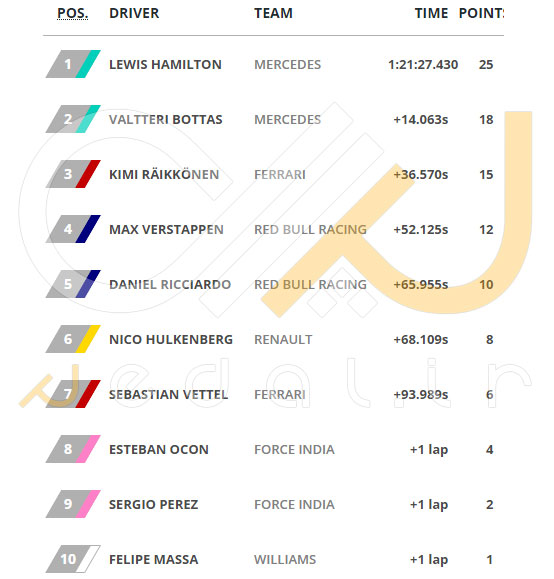Click the position 2 Mercedes badge

pyautogui.click(x=73, y=119)
